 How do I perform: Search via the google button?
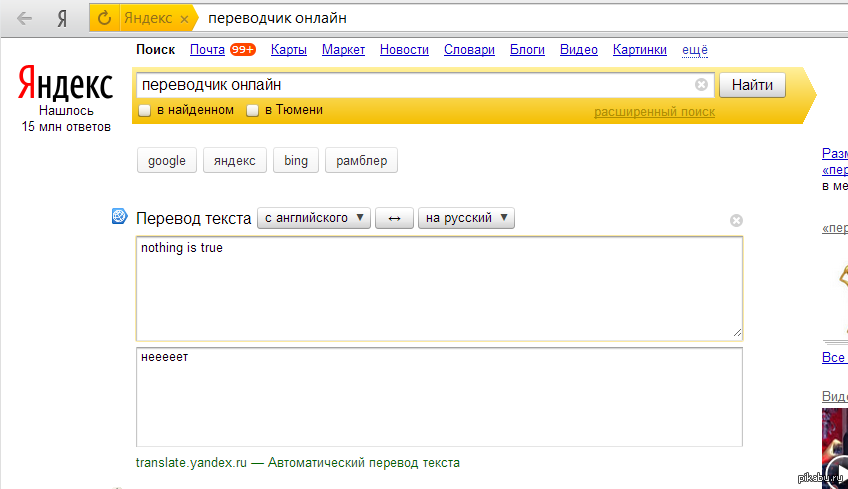(167, 161)
